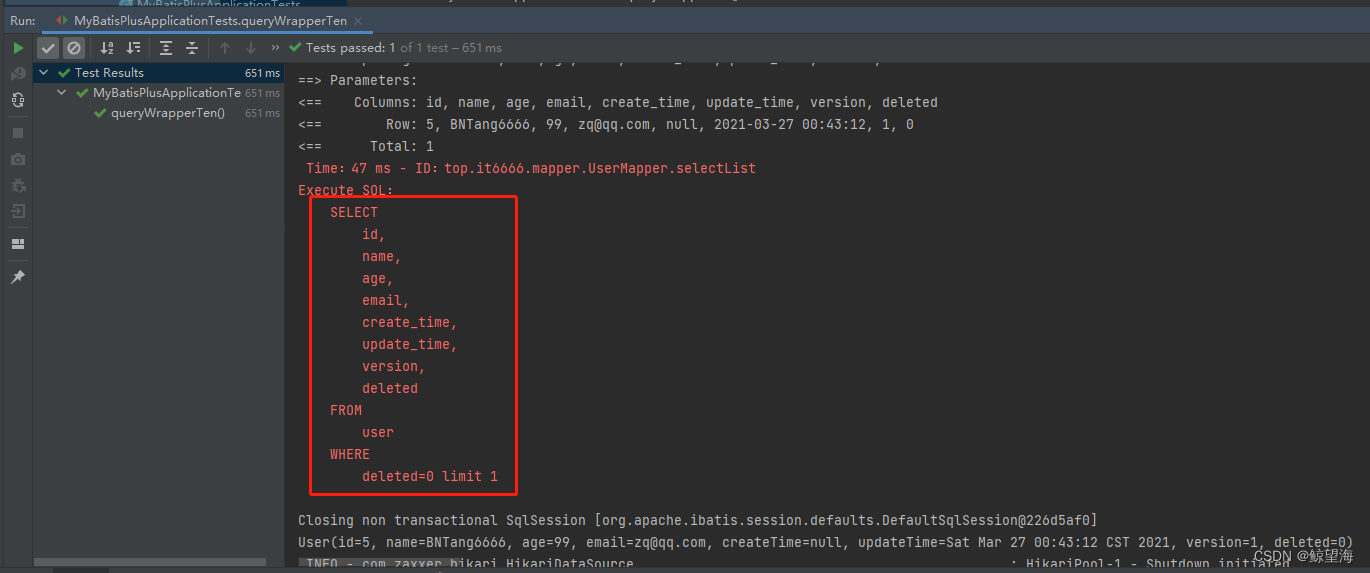Click the Exit icon in Run sidebar
This screenshot has height=573, width=1370.
click(x=18, y=211)
